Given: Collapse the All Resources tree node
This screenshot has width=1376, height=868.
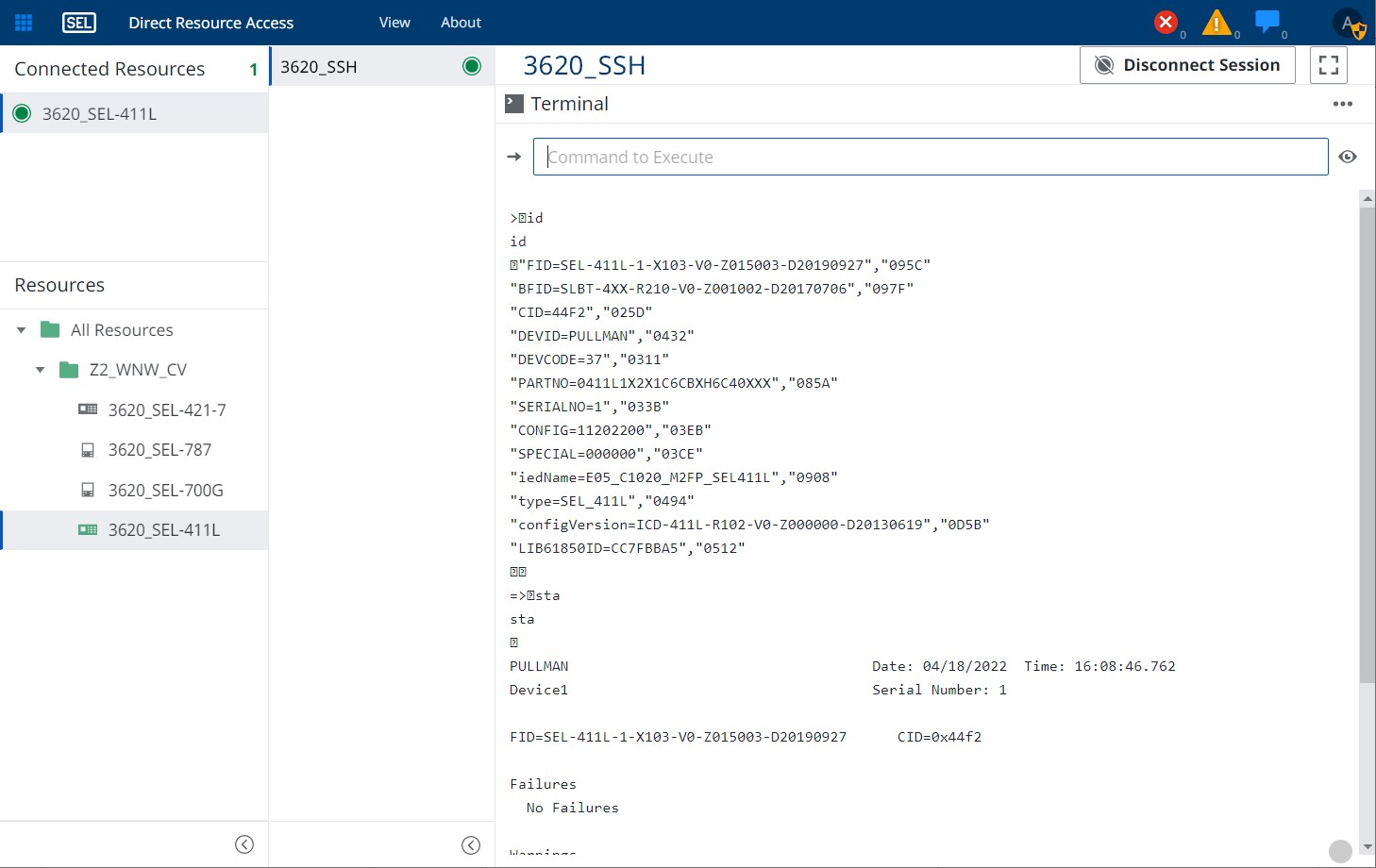Looking at the screenshot, I should click(21, 330).
